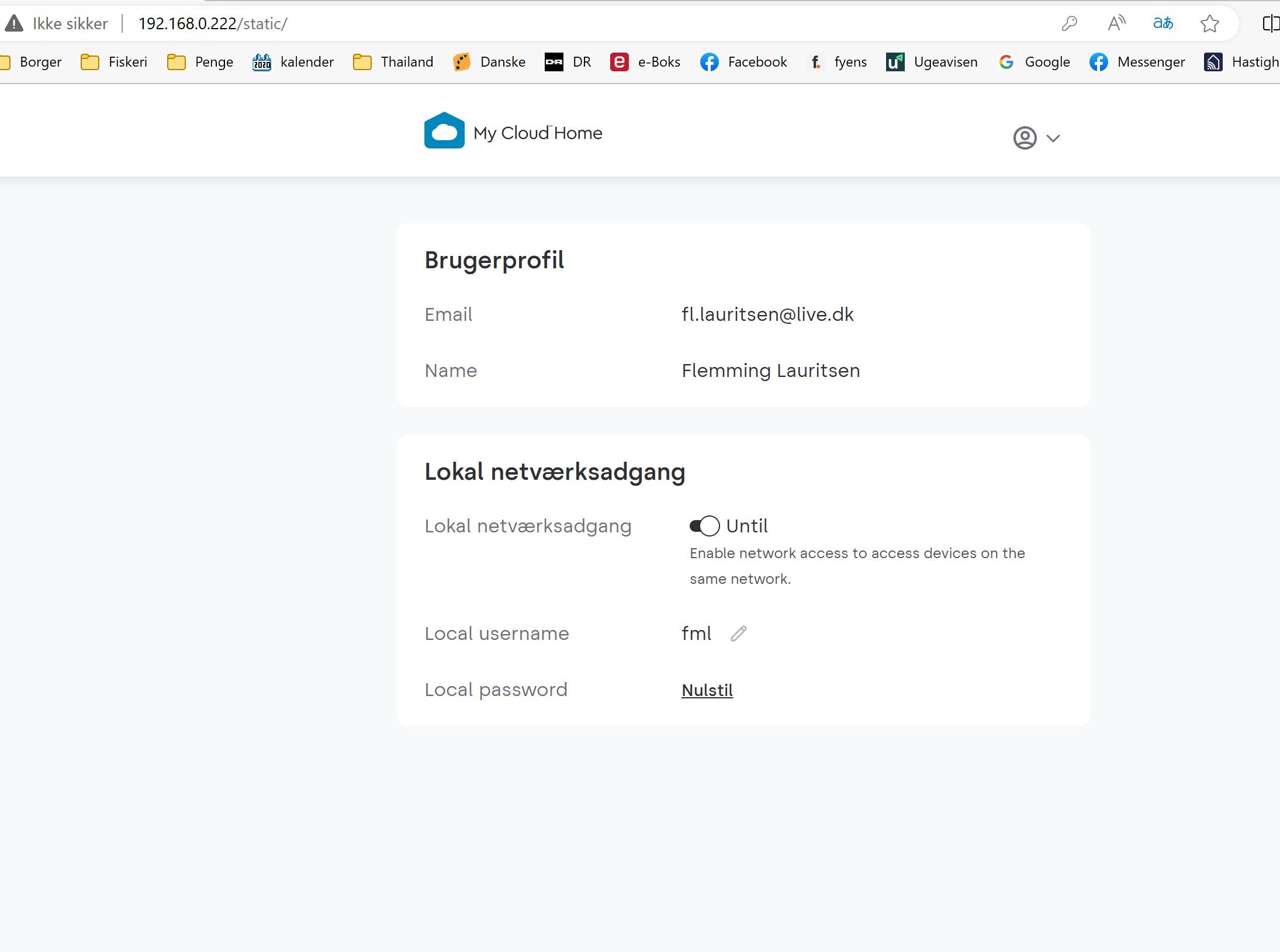Viewport: 1280px width, 952px height.
Task: Edit local username with pencil icon
Action: click(x=739, y=633)
